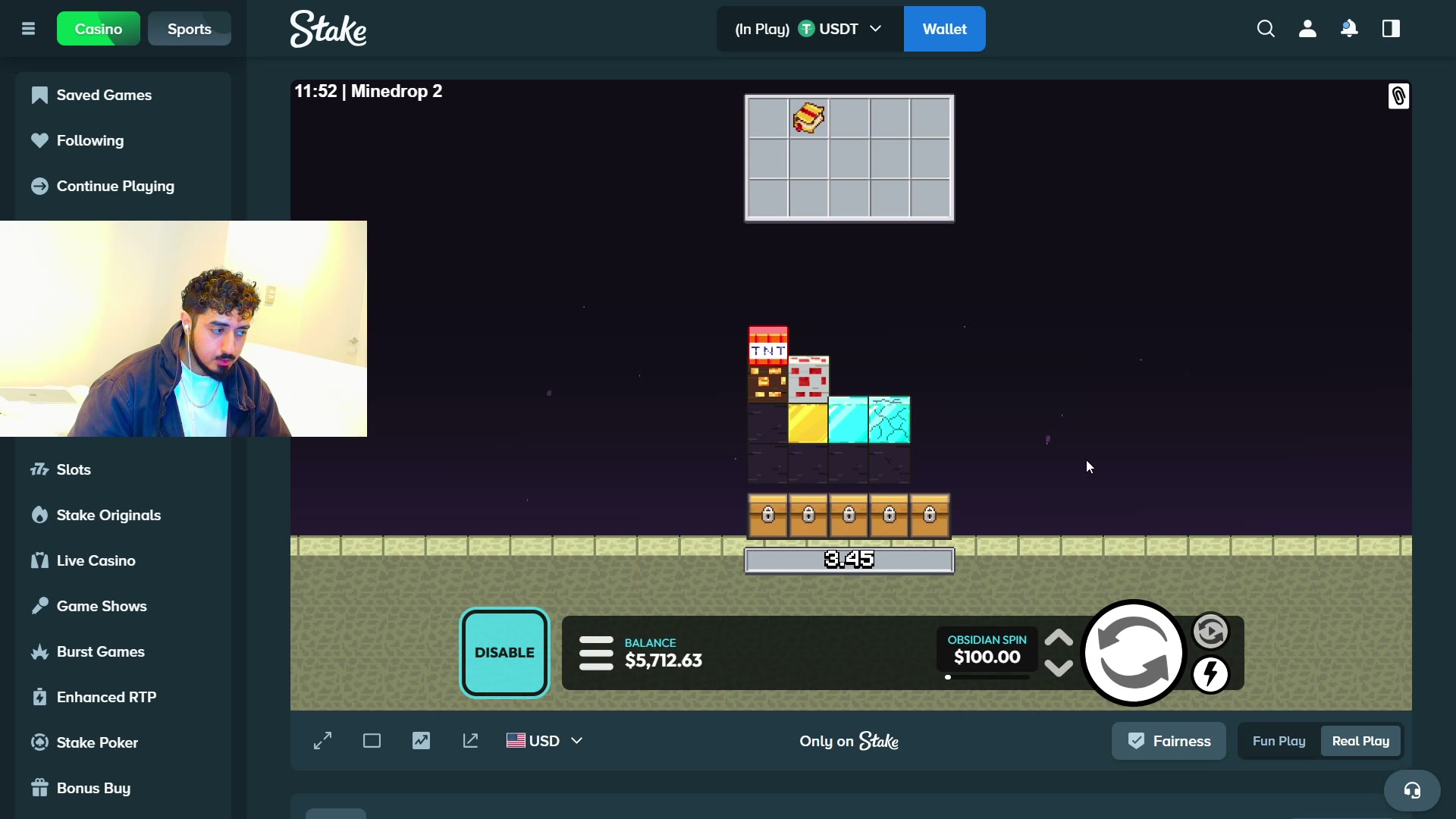This screenshot has width=1456, height=819.
Task: Pop the game out into a new window
Action: [x=470, y=741]
